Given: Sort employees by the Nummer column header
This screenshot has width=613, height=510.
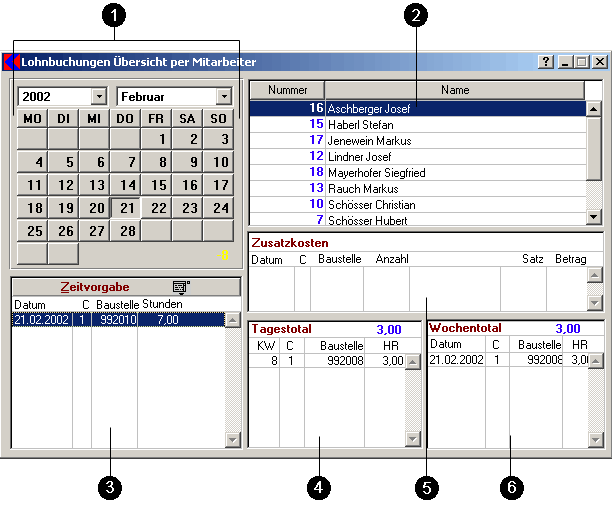Looking at the screenshot, I should pyautogui.click(x=287, y=90).
